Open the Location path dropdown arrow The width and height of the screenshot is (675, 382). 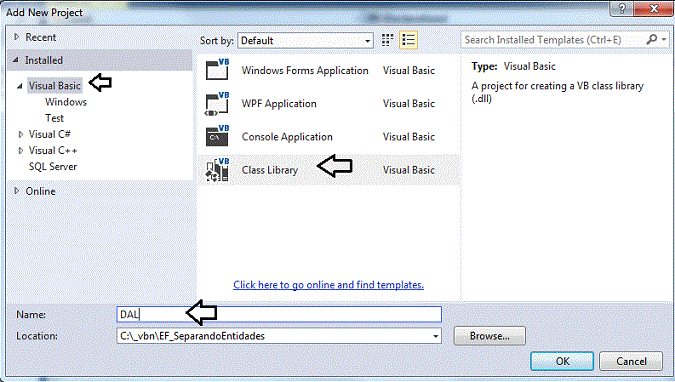coord(436,336)
